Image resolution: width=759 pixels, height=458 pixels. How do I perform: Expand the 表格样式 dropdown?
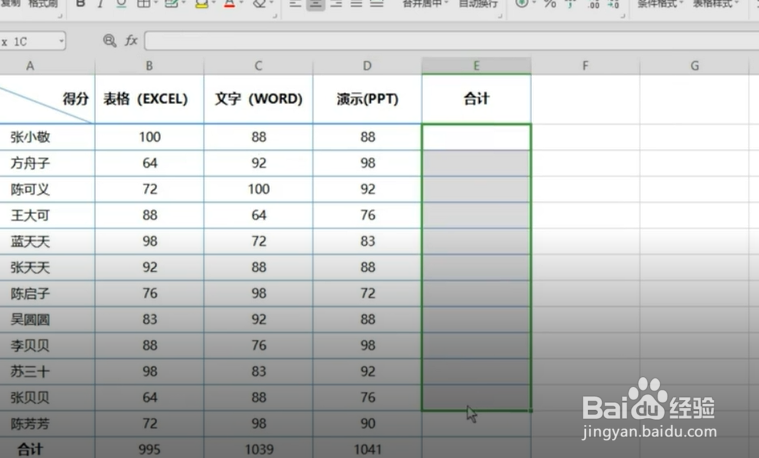tap(736, 3)
